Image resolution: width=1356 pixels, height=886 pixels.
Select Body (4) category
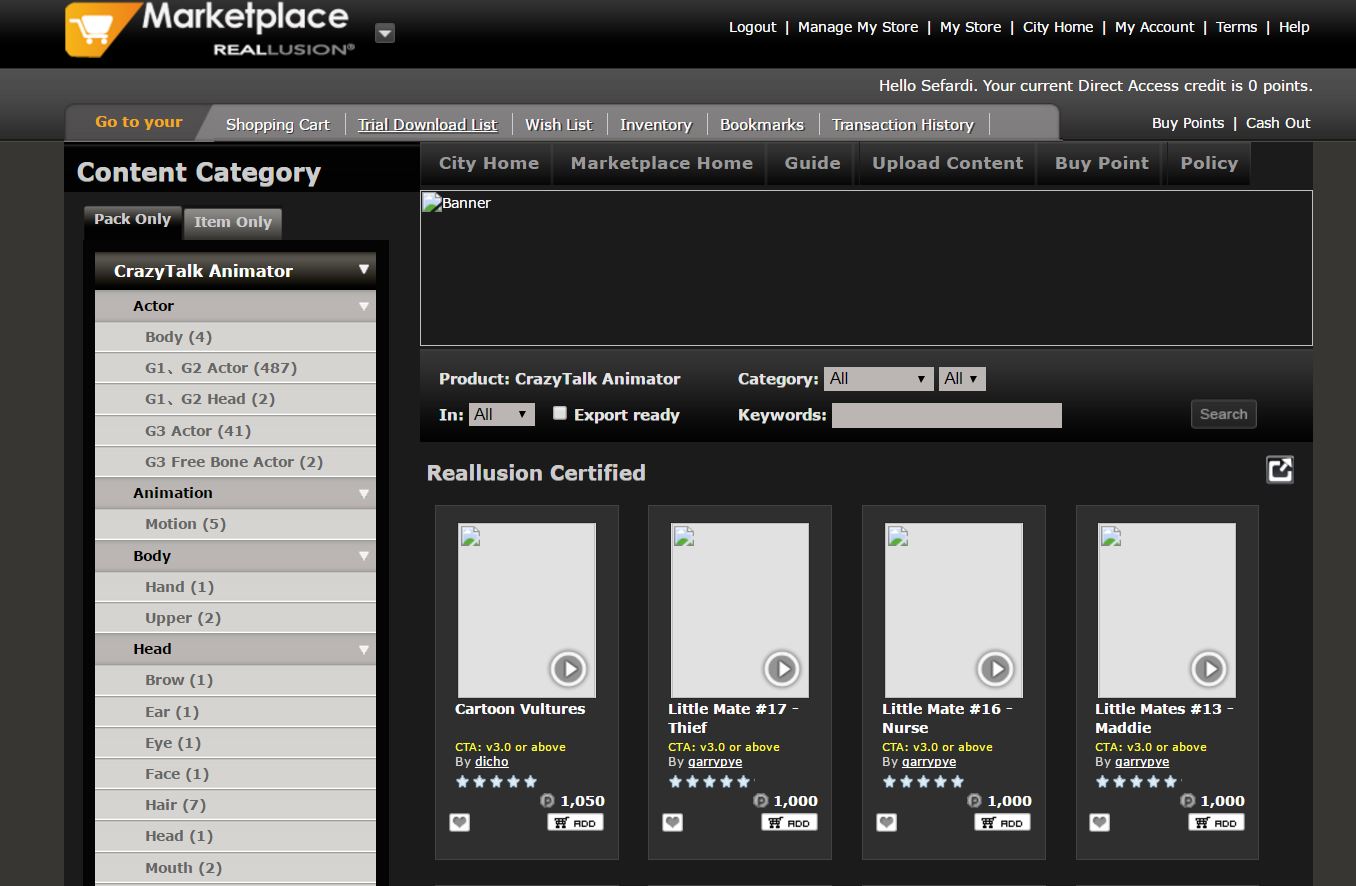[x=235, y=337]
